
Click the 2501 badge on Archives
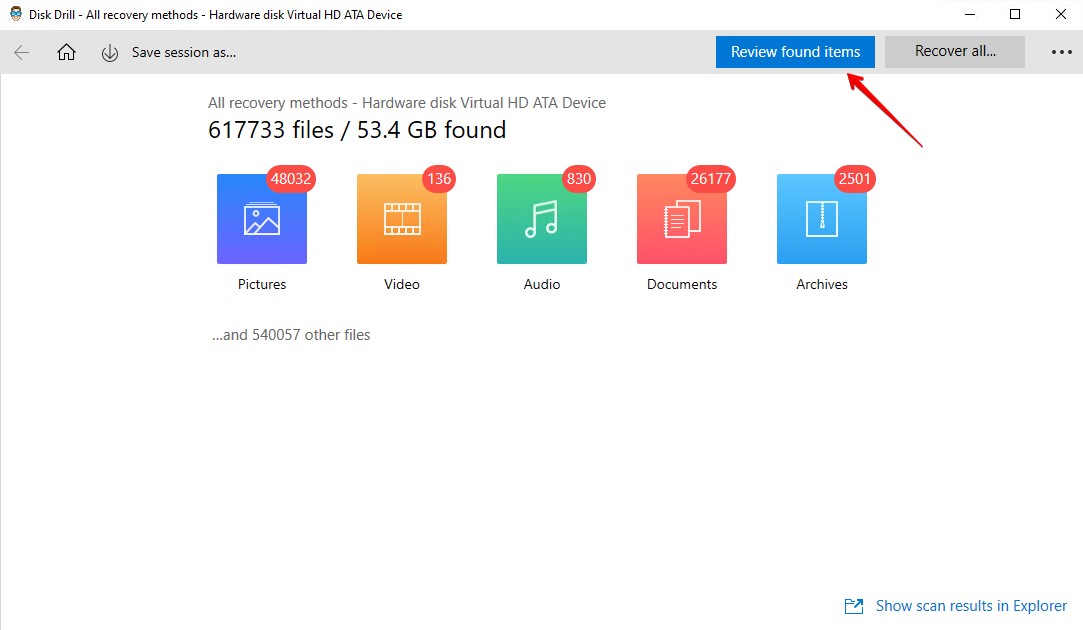coord(854,179)
